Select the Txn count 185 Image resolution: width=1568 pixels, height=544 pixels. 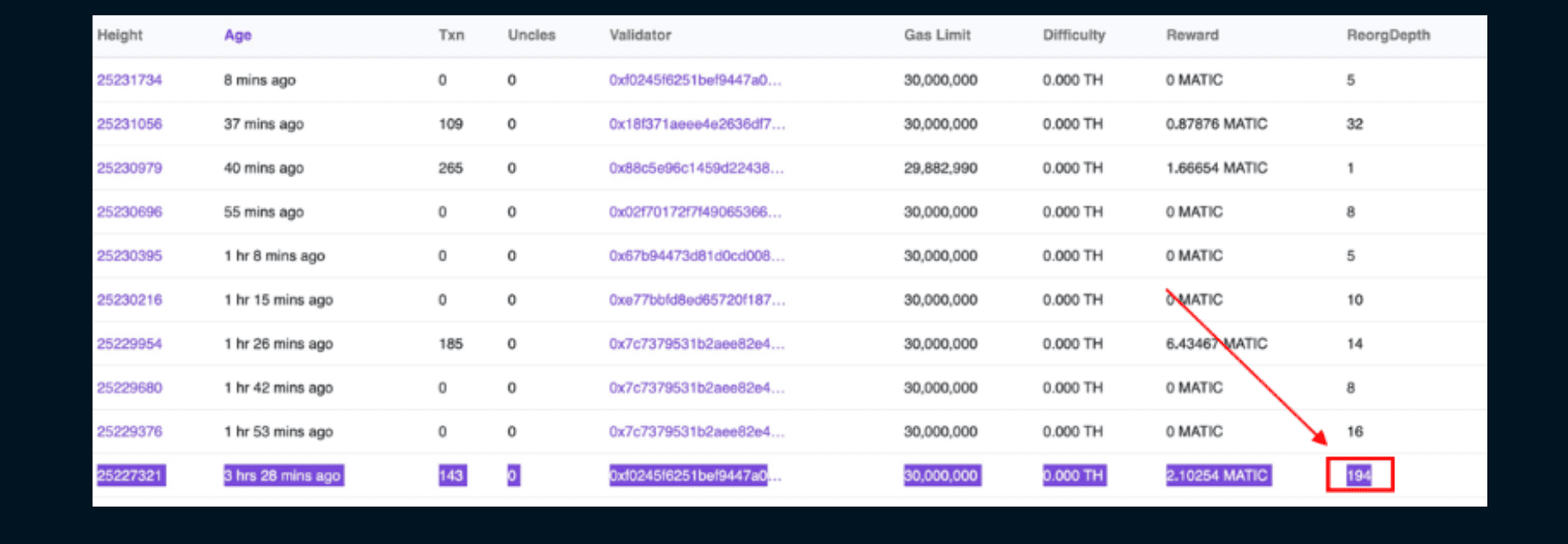(451, 344)
